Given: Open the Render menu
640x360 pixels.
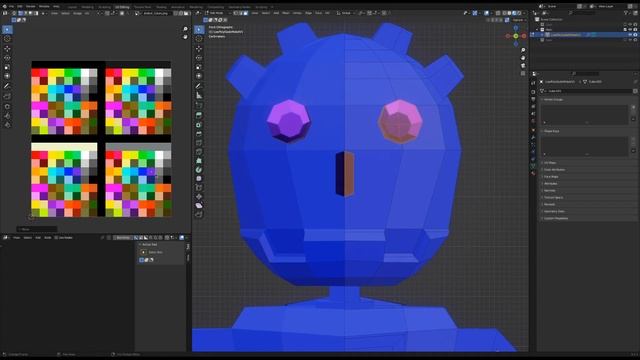Looking at the screenshot, I should [x=31, y=7].
